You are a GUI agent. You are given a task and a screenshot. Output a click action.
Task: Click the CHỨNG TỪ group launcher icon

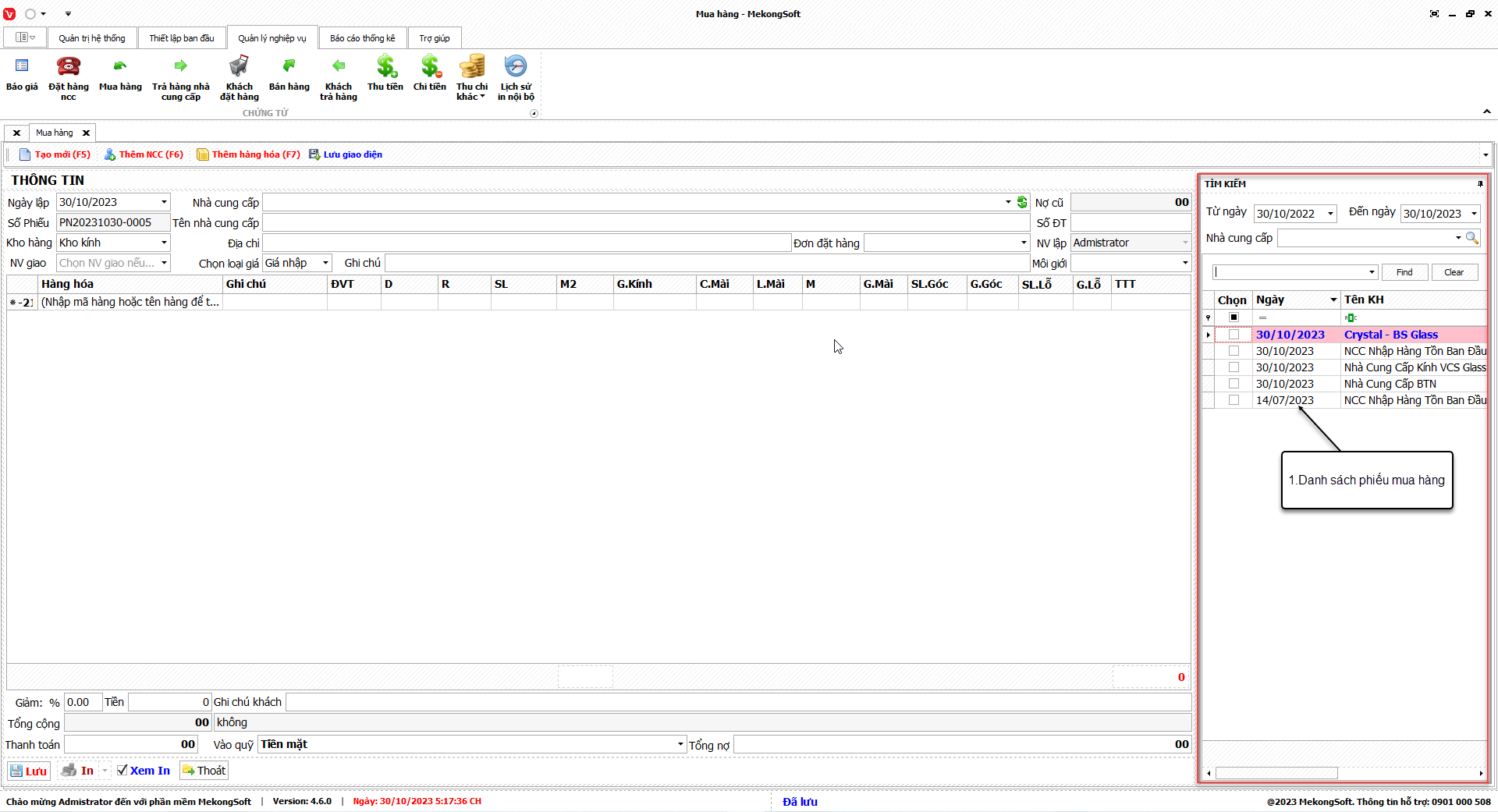point(534,113)
